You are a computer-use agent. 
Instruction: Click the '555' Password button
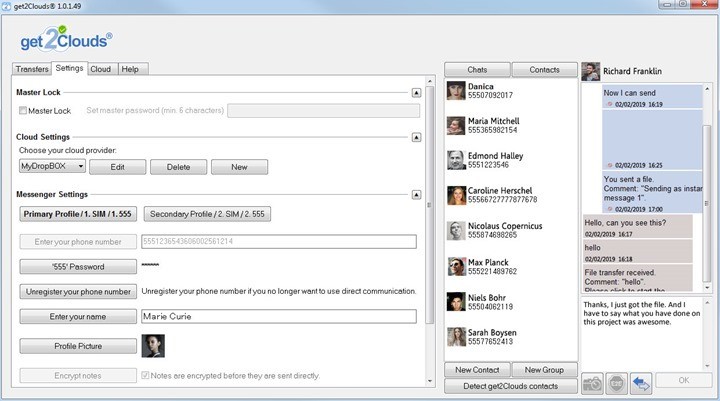tap(78, 267)
